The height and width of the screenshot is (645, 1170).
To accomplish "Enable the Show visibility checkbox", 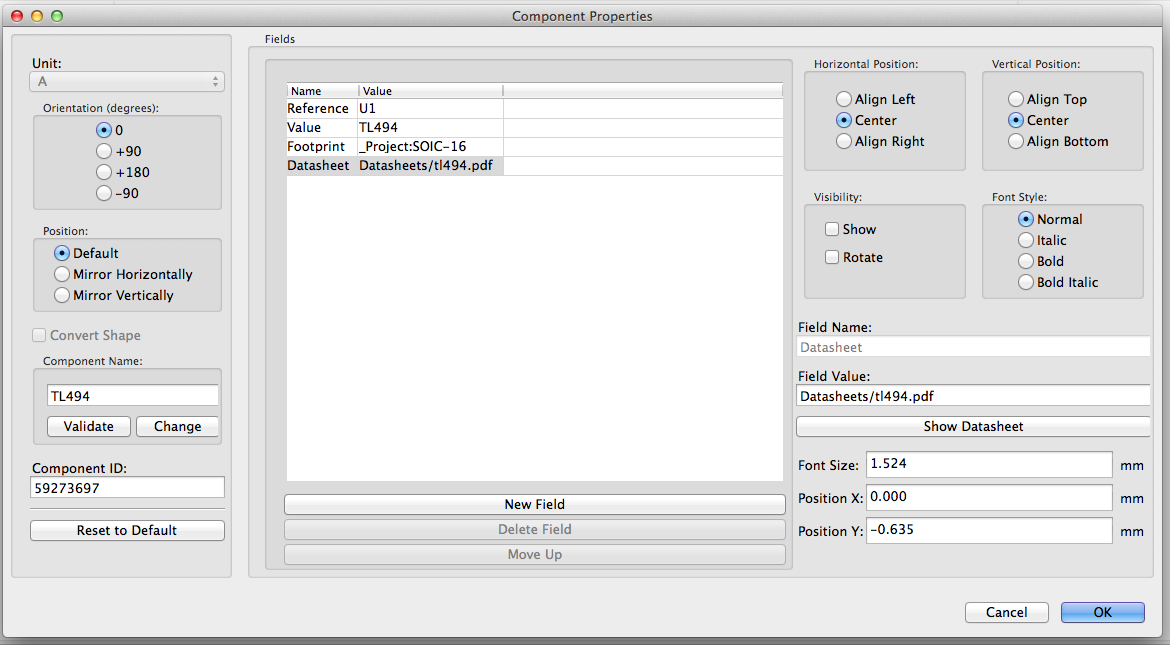I will [832, 229].
